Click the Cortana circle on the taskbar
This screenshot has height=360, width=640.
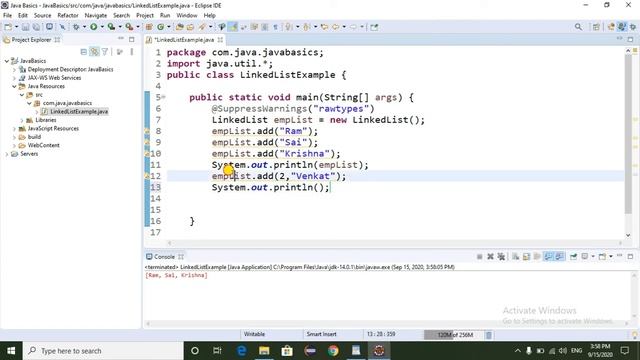coord(195,351)
